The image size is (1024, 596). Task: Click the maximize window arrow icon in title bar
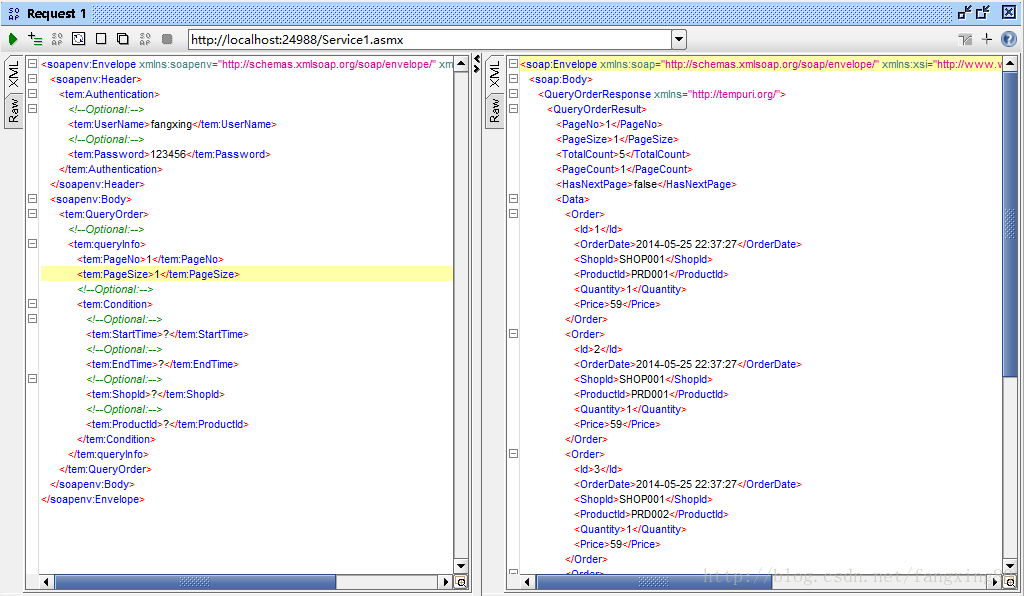(983, 12)
